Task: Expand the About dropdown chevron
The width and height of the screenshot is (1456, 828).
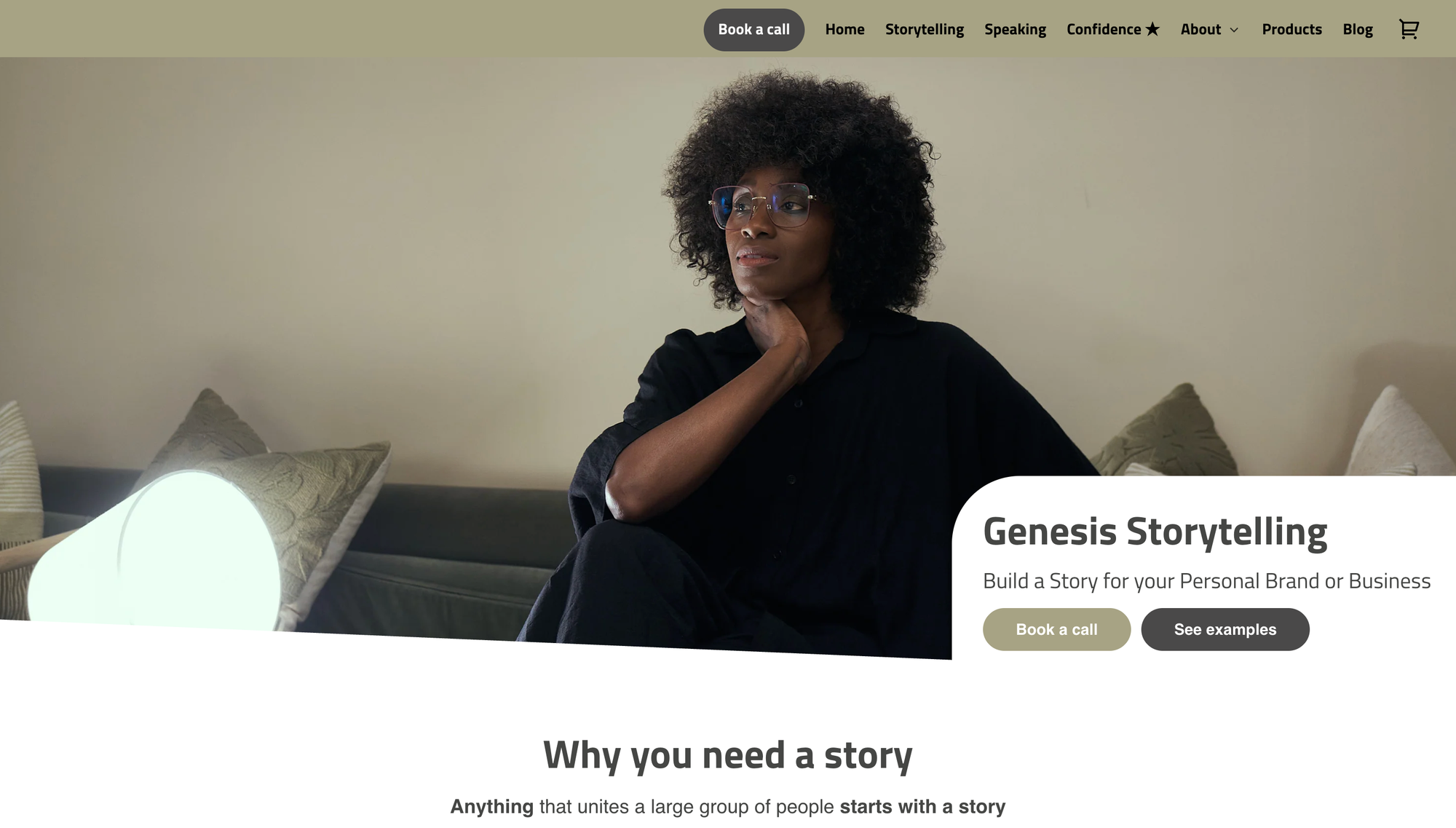Action: click(1234, 30)
